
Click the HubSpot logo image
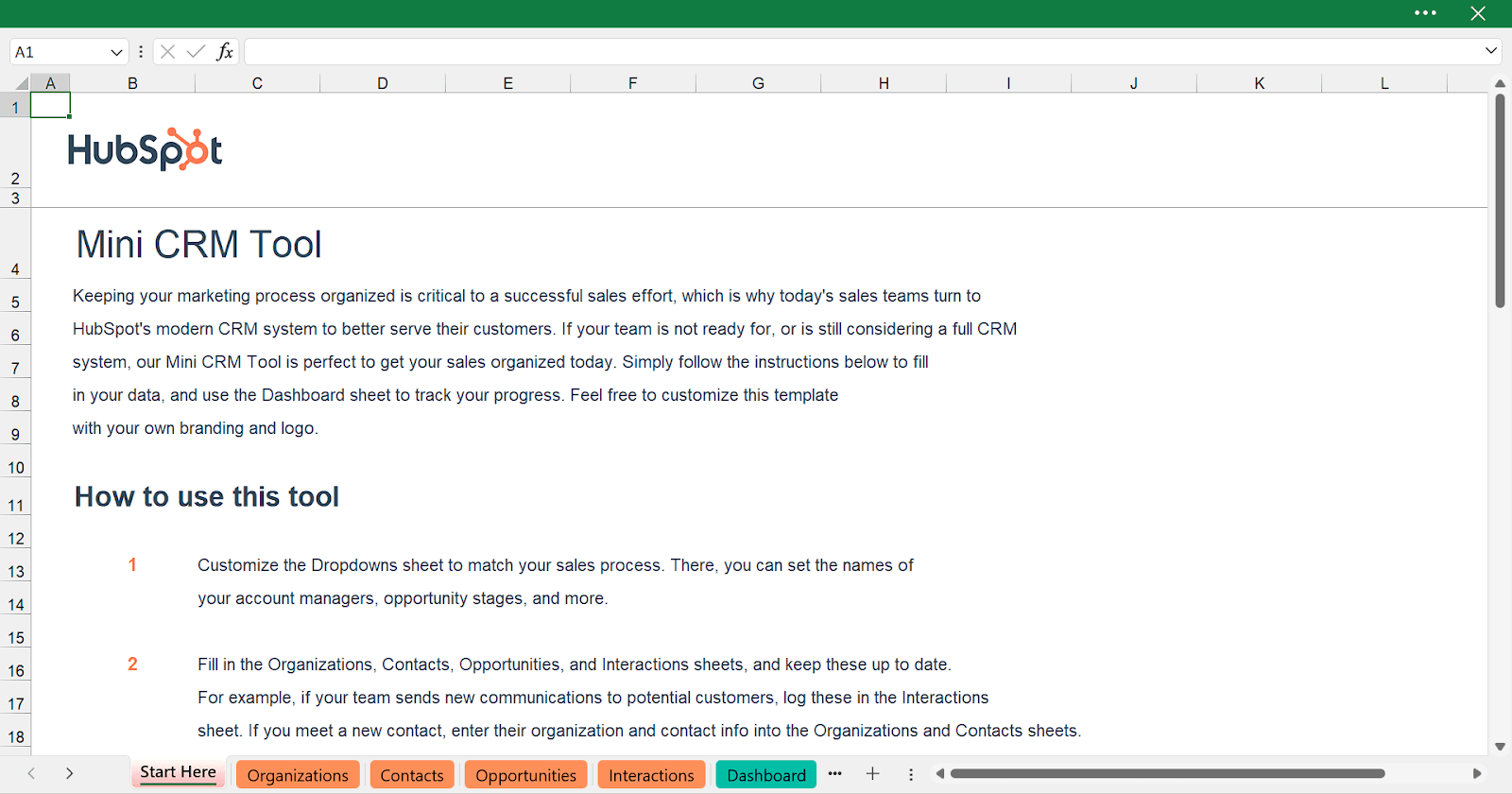[x=145, y=149]
